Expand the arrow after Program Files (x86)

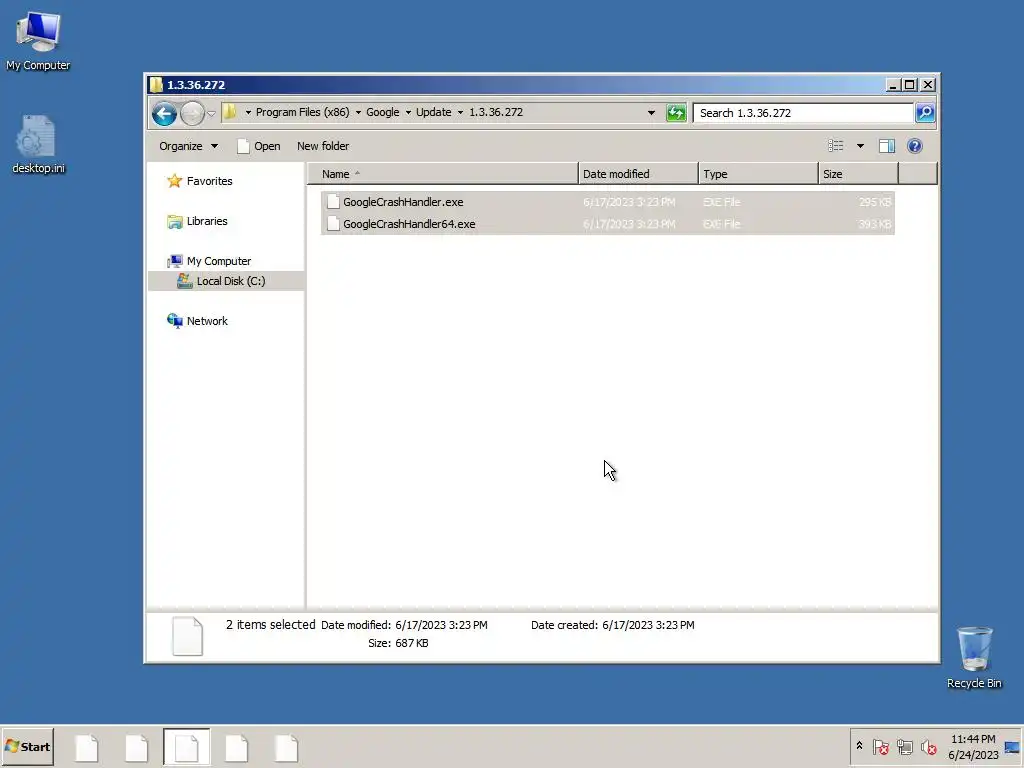[358, 112]
